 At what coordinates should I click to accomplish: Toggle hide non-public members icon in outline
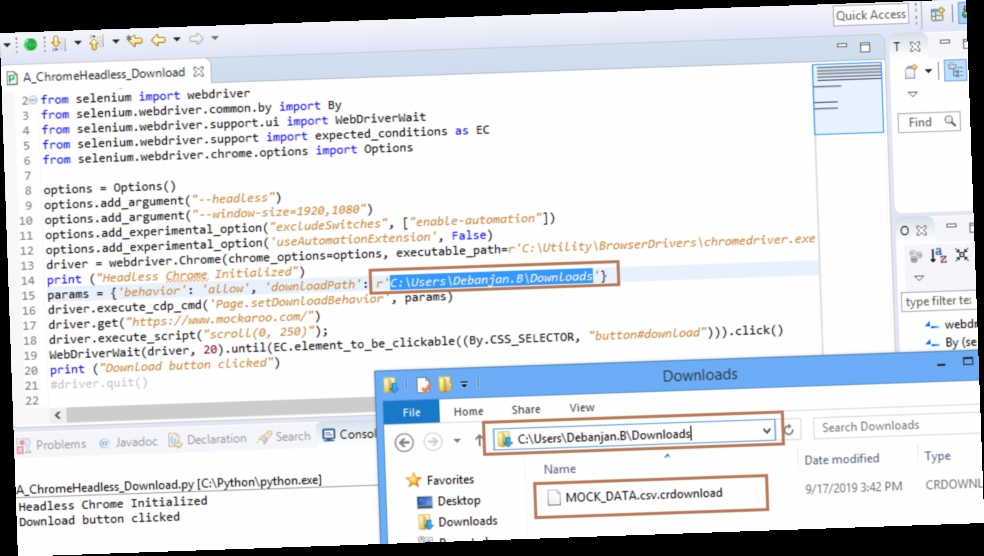click(x=916, y=256)
